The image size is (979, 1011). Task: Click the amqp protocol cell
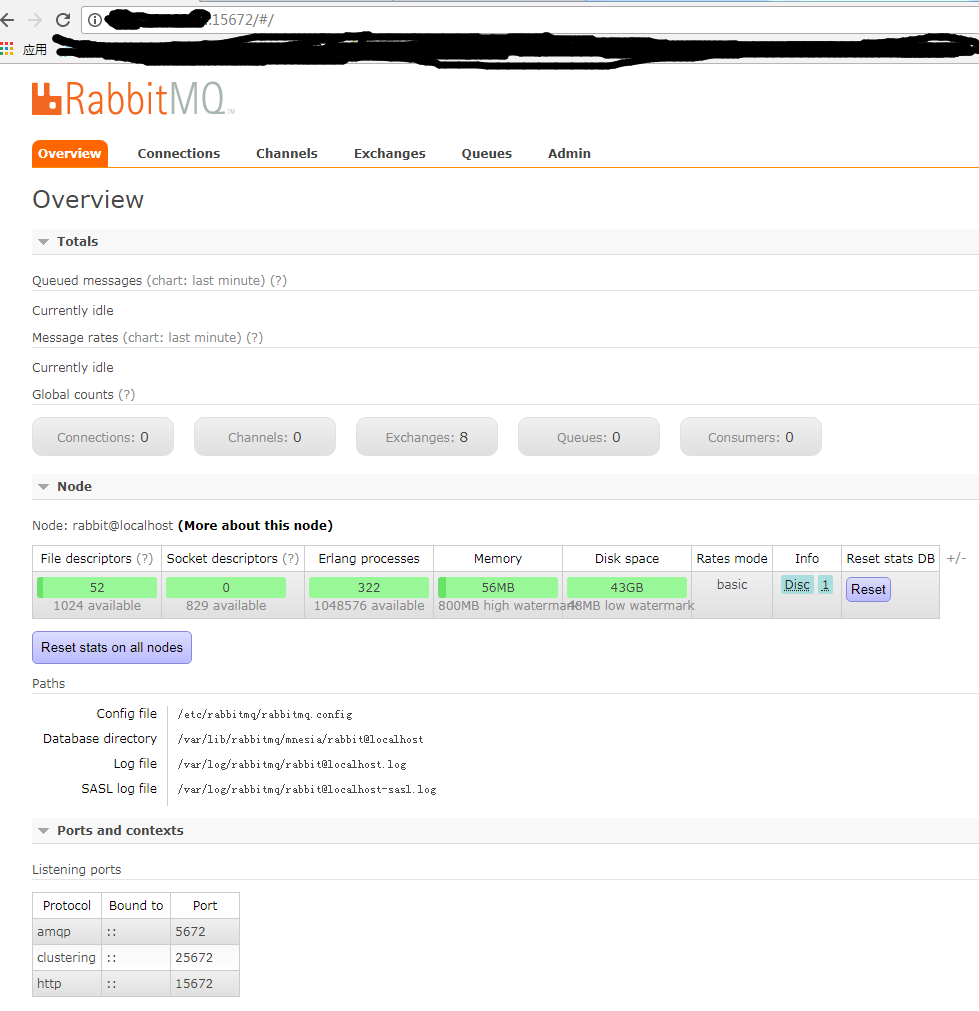67,932
